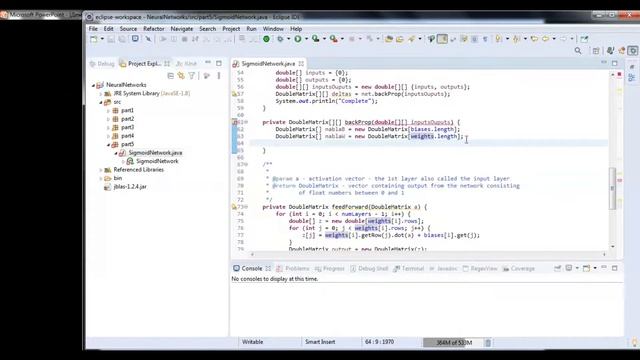Switch to the Problems tab
640x360 pixels.
(x=293, y=269)
